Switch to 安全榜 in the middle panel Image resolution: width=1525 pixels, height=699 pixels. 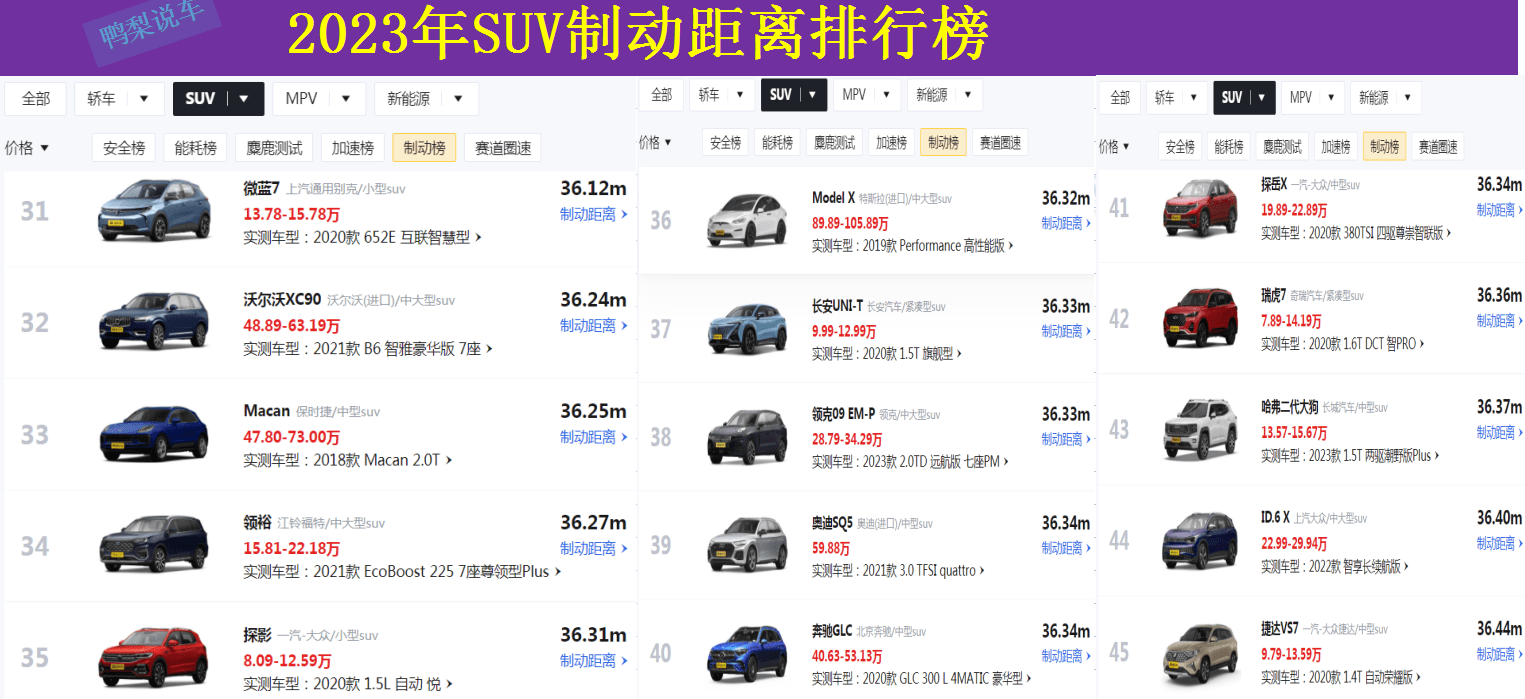click(x=725, y=143)
